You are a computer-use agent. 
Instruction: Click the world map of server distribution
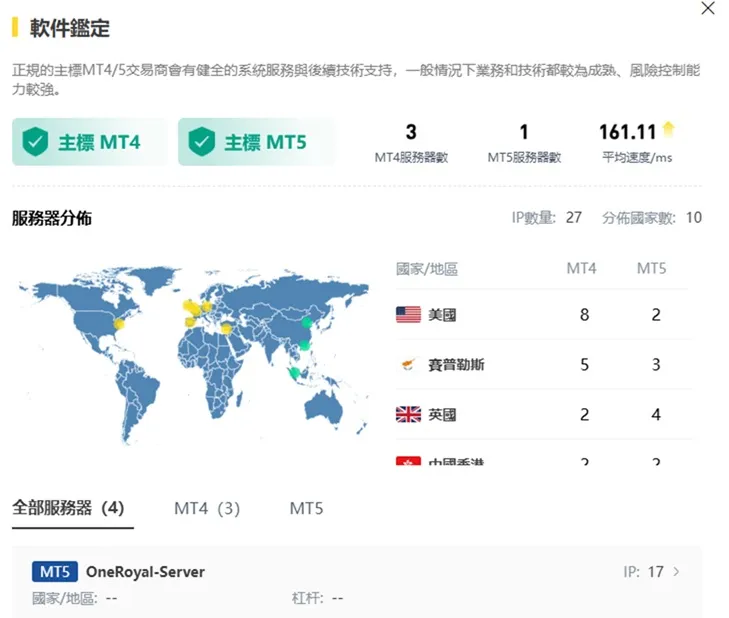(x=193, y=356)
